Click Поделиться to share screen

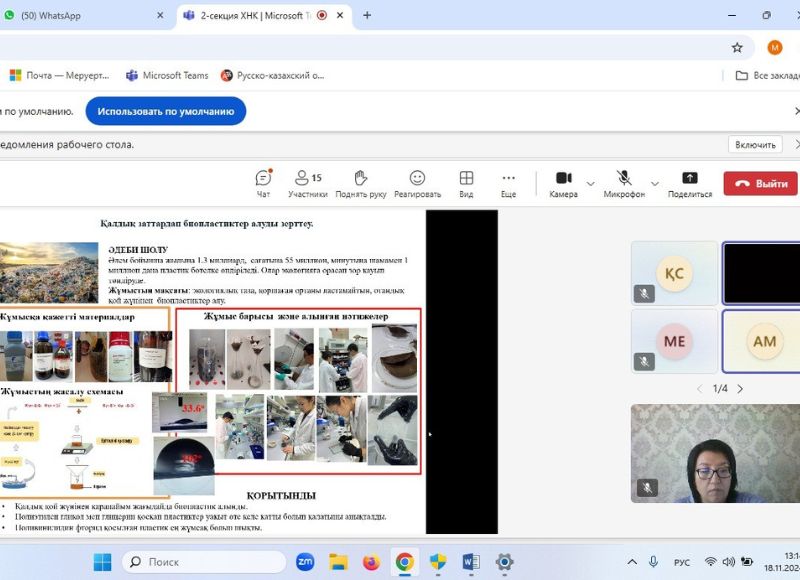tap(689, 183)
